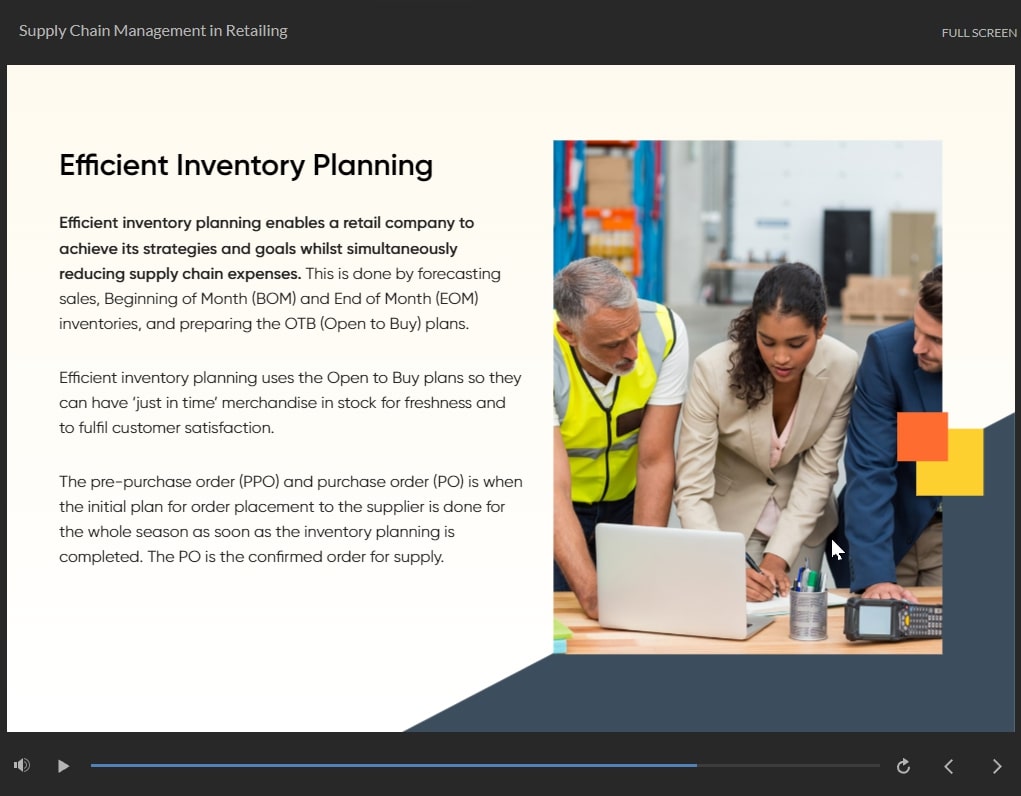
Task: Click the replay circular arrow icon
Action: coord(903,766)
